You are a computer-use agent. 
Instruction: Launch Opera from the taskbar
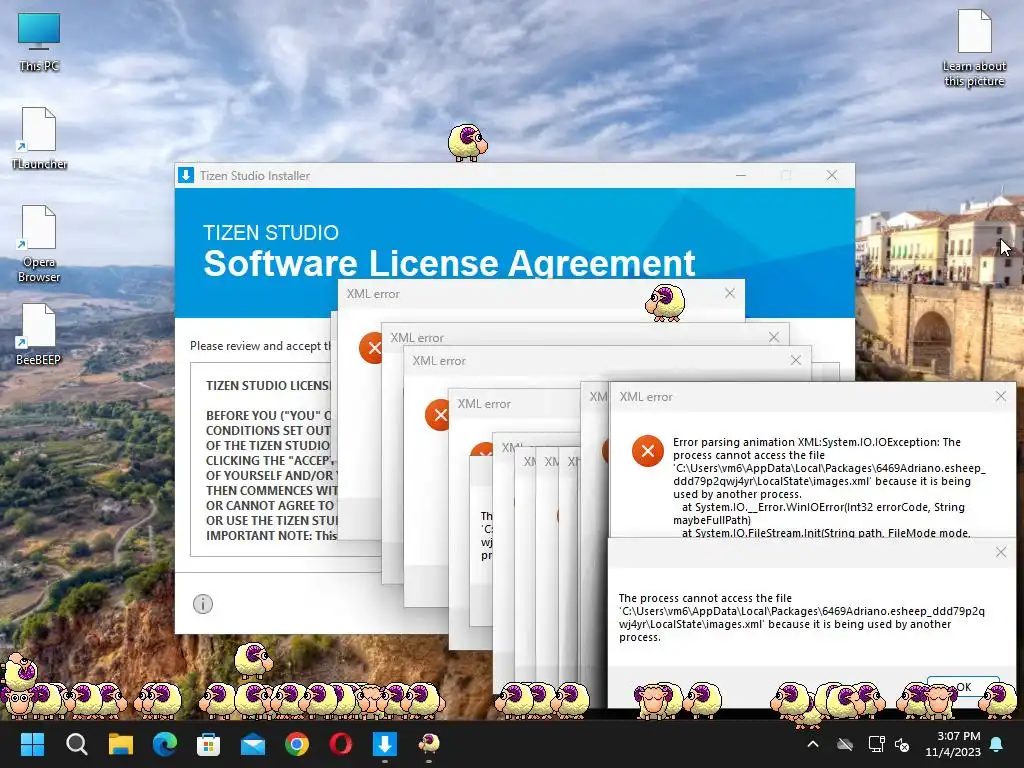click(x=340, y=744)
